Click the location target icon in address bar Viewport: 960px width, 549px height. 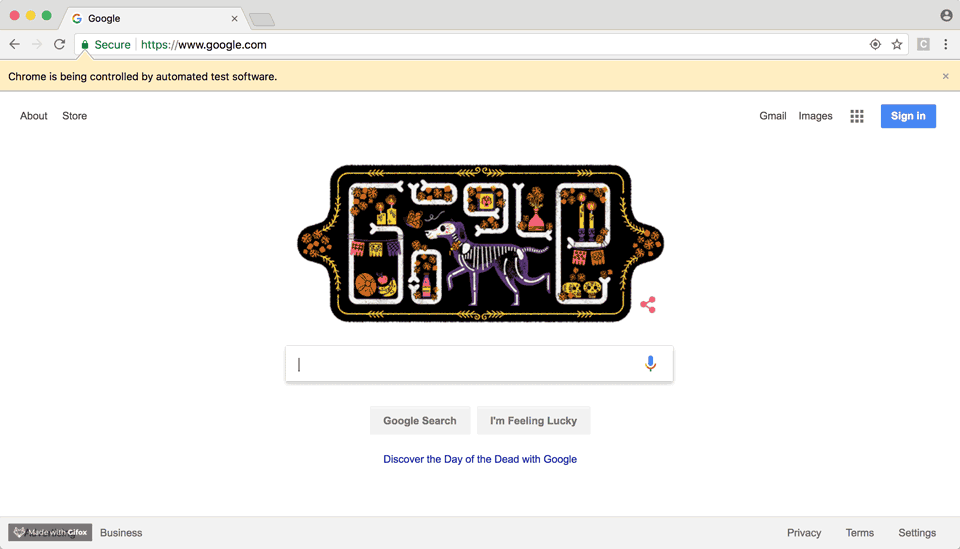876,44
